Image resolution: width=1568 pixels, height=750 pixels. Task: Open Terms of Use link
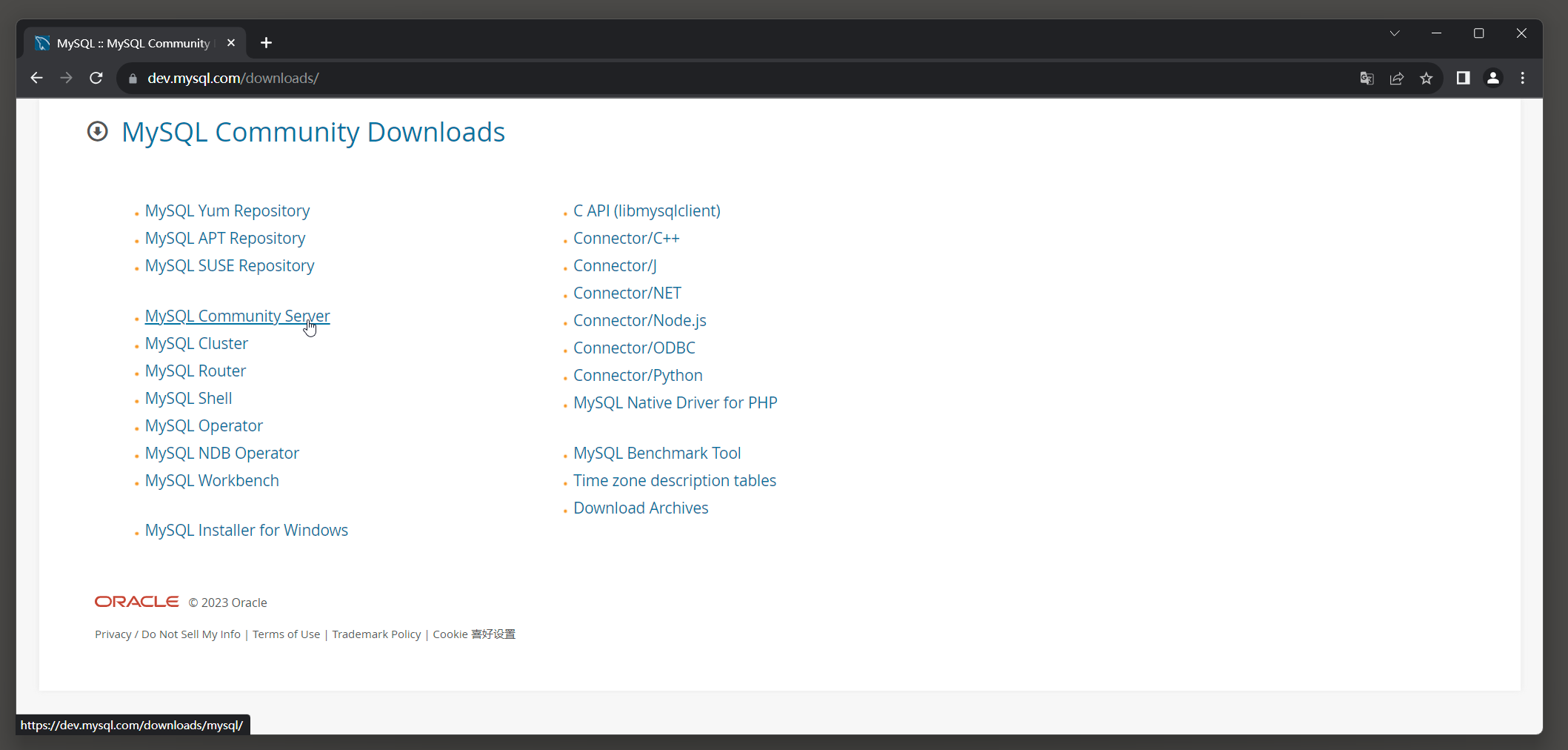[x=286, y=634]
